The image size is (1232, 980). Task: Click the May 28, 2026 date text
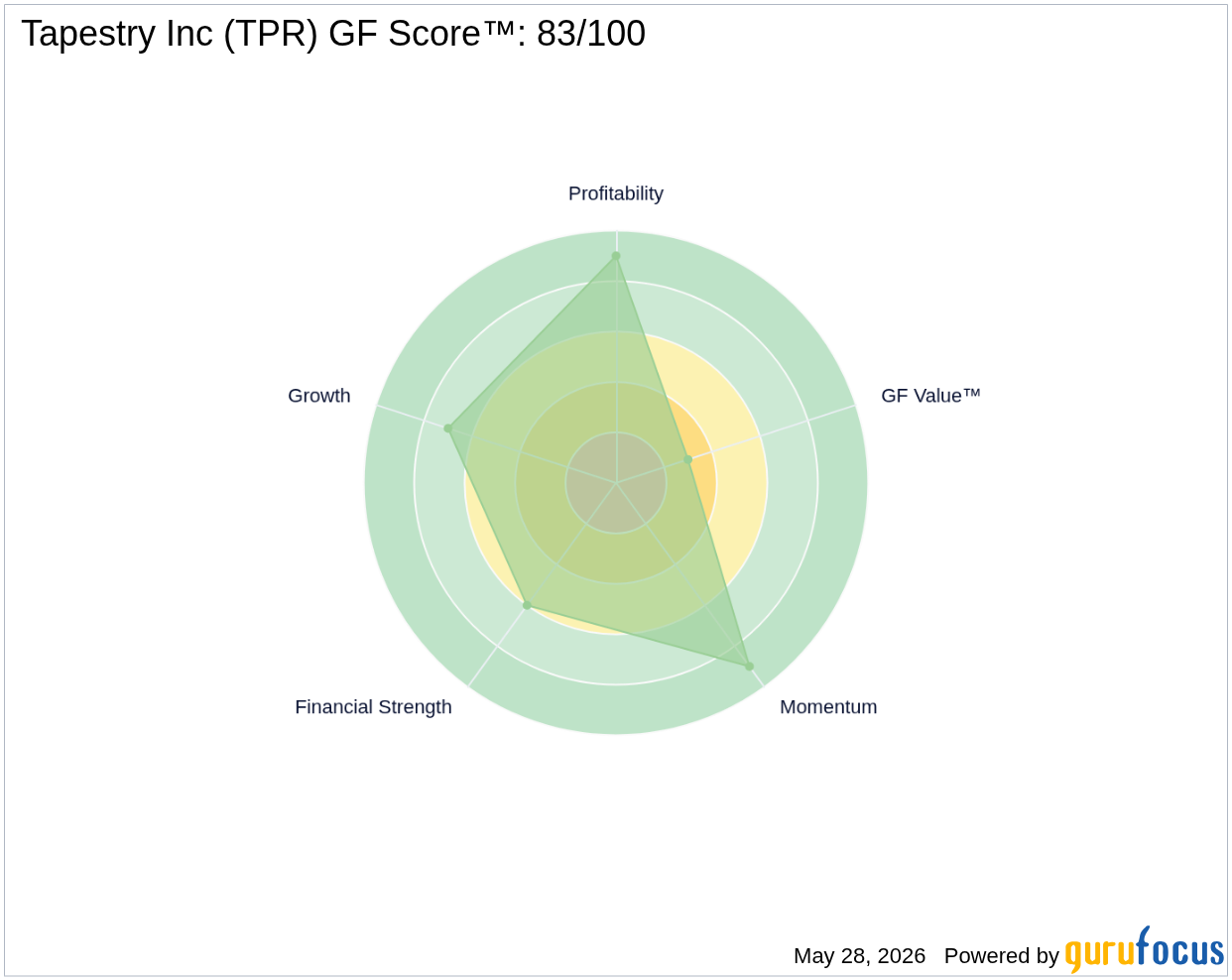859,955
